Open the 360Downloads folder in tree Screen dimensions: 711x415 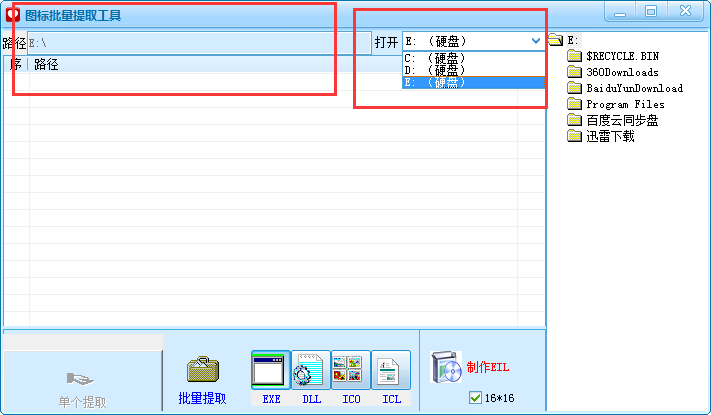tap(621, 72)
